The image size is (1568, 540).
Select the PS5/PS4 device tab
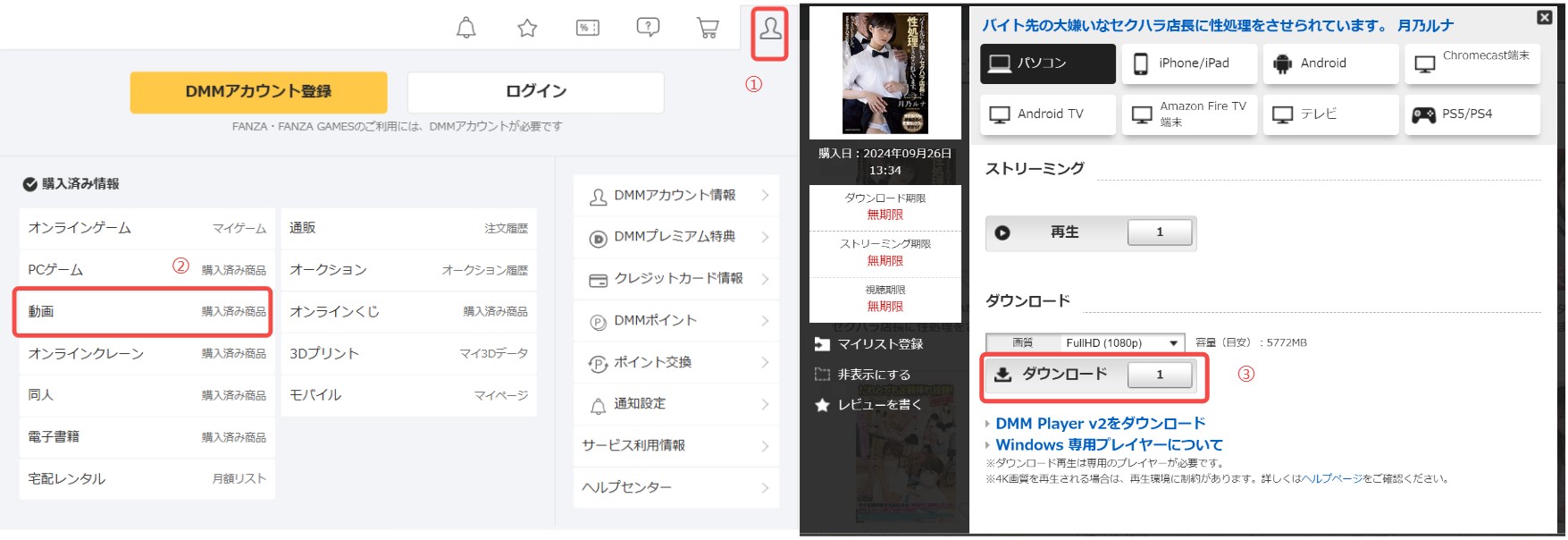pyautogui.click(x=1472, y=114)
